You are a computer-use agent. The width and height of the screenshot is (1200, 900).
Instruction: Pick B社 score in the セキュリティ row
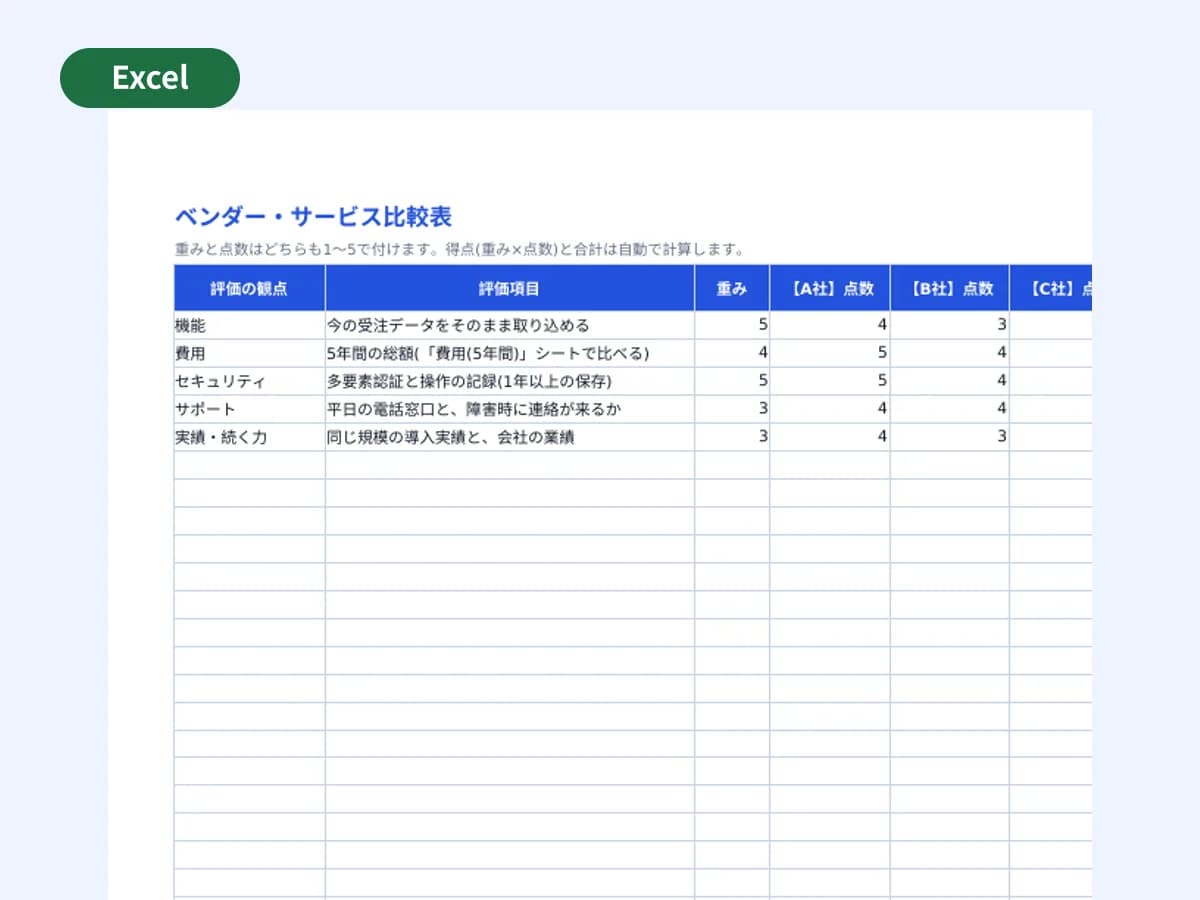coord(949,381)
